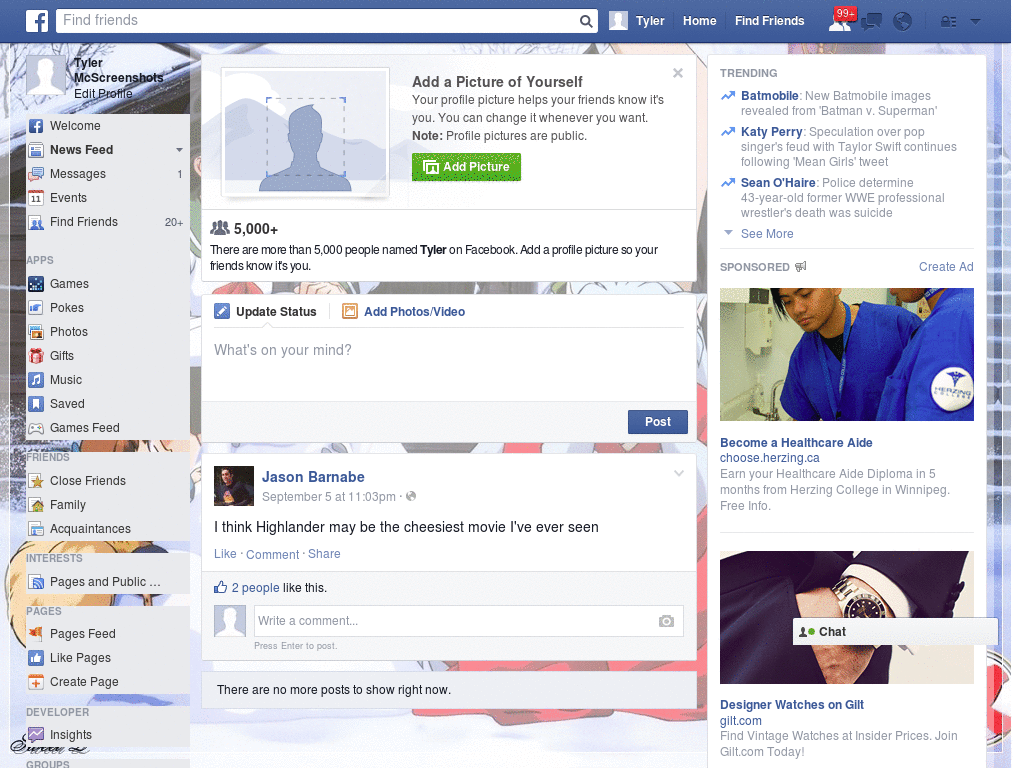Open Gifts icon in sidebar

(37, 356)
